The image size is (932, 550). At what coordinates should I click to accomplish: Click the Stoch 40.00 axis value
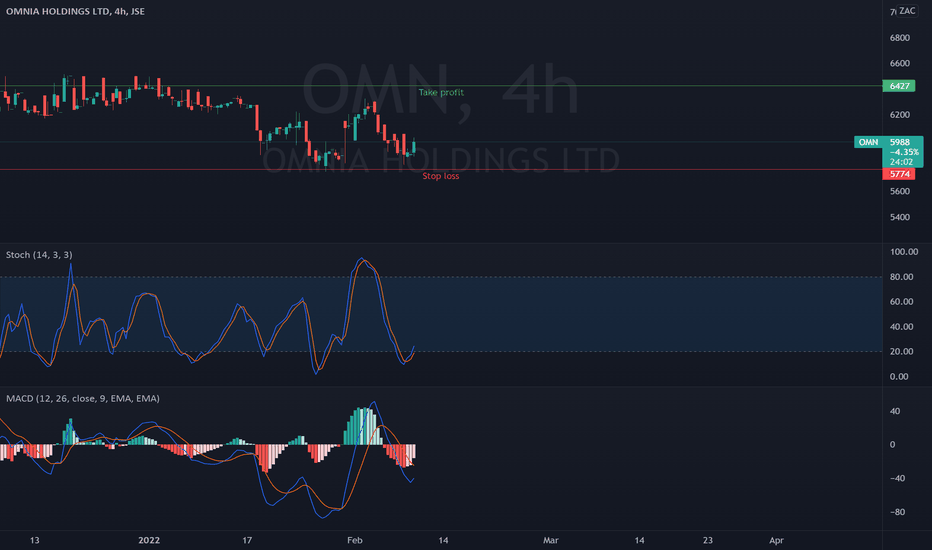coord(902,326)
